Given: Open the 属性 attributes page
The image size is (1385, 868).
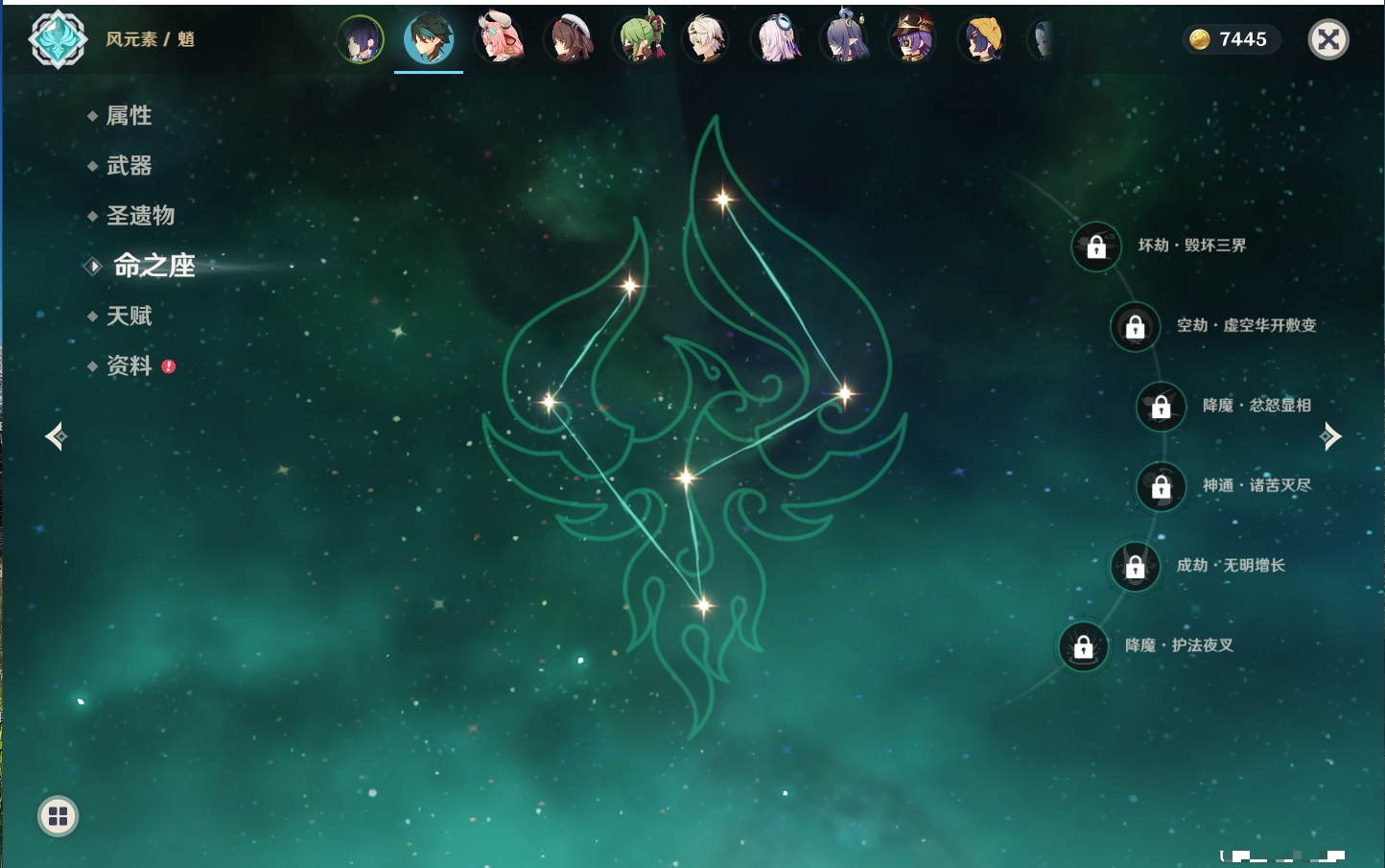Looking at the screenshot, I should (129, 116).
